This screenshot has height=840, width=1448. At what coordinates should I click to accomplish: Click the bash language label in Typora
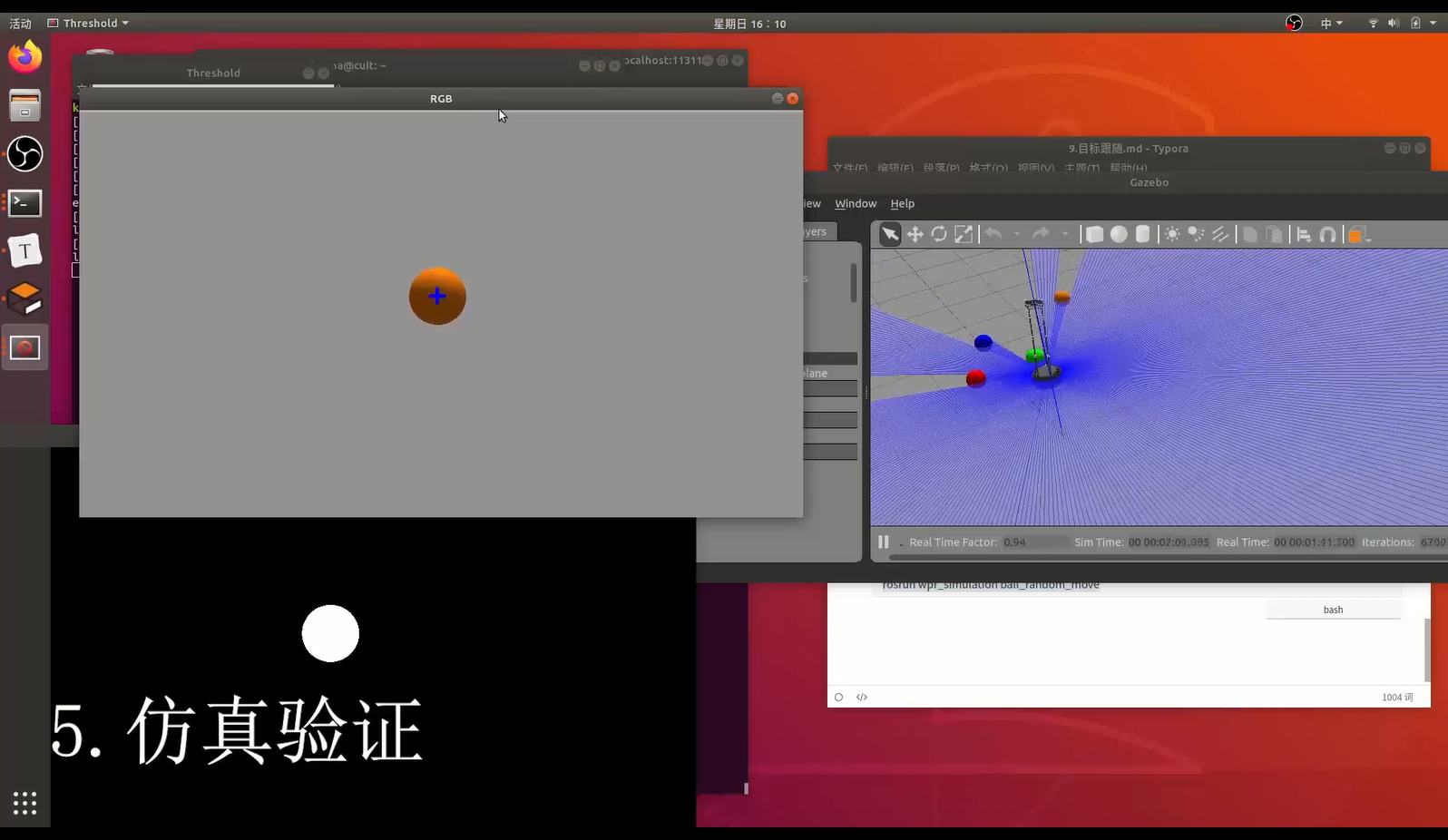click(x=1333, y=610)
